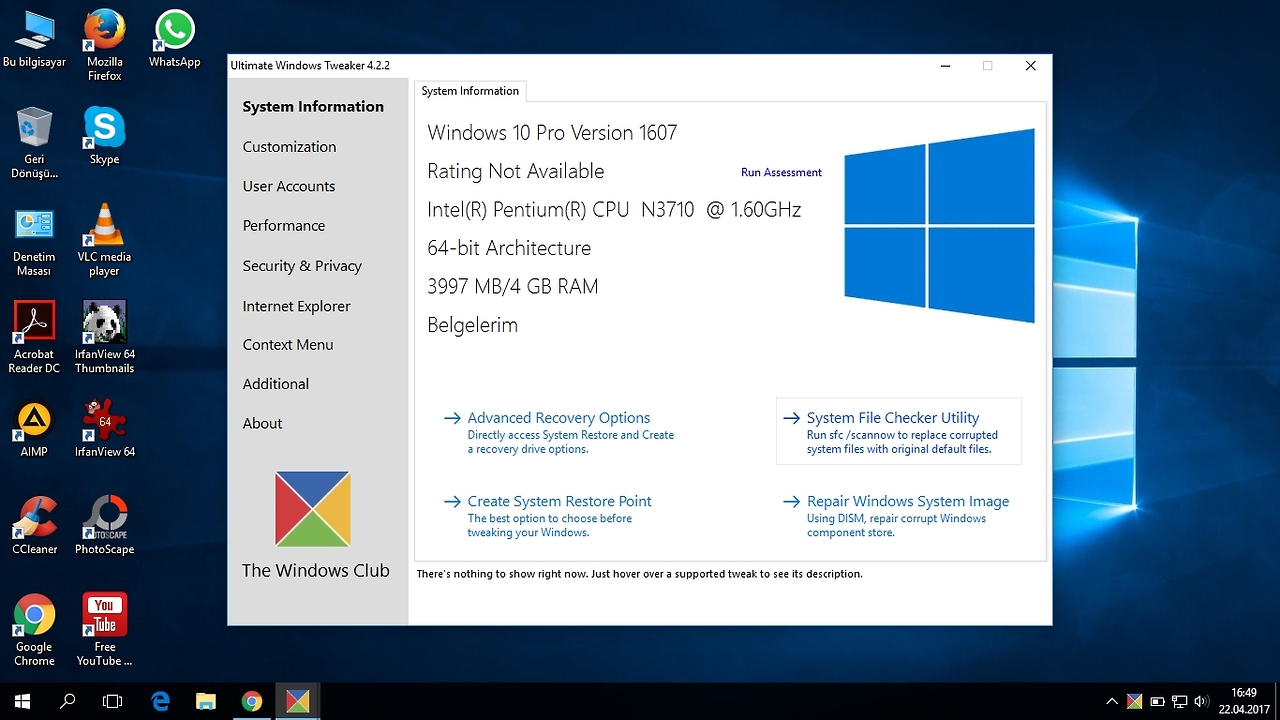Open the About section
The height and width of the screenshot is (720, 1280).
pos(262,424)
